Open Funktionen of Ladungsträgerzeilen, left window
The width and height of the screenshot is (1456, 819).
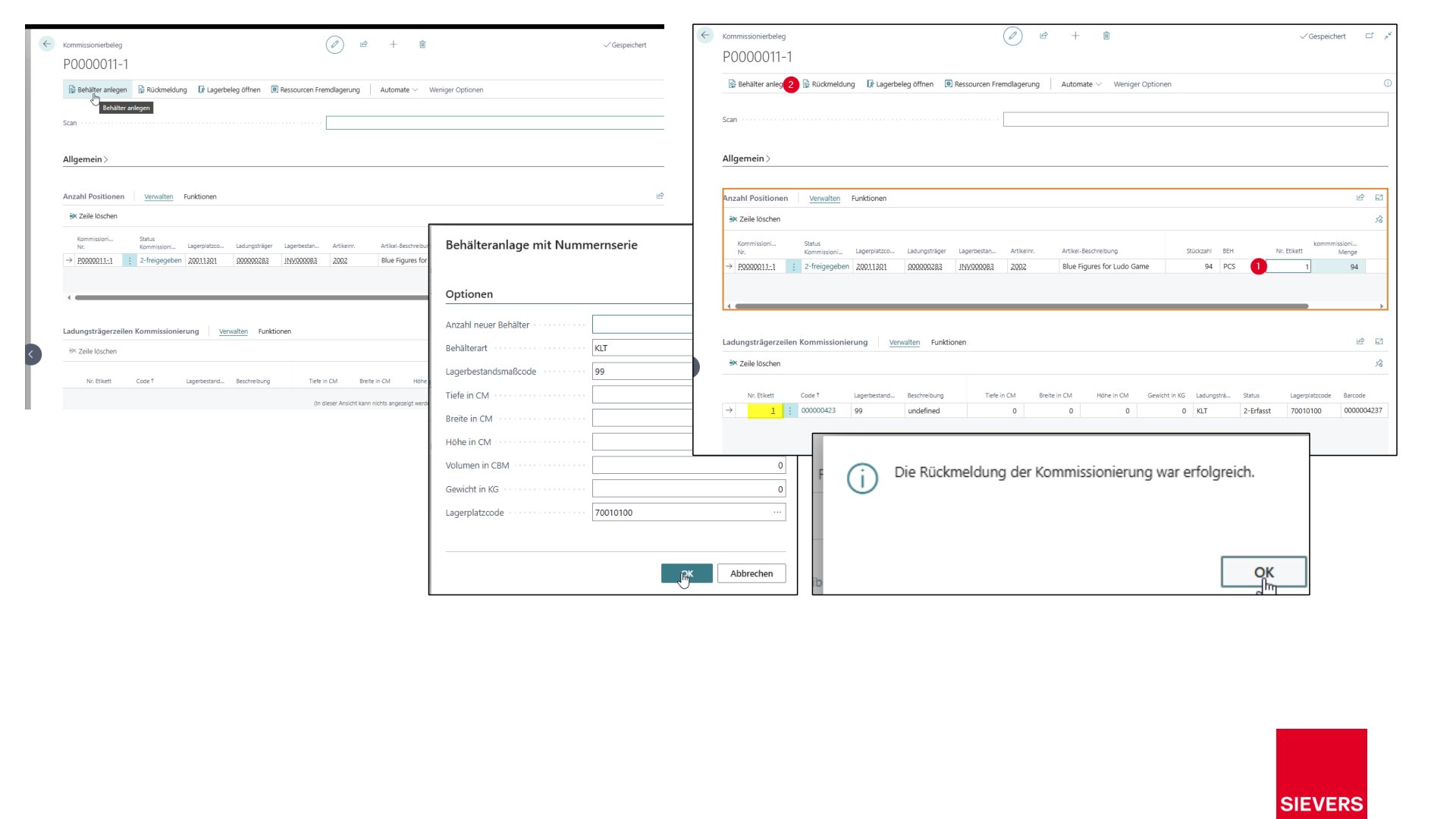point(275,331)
